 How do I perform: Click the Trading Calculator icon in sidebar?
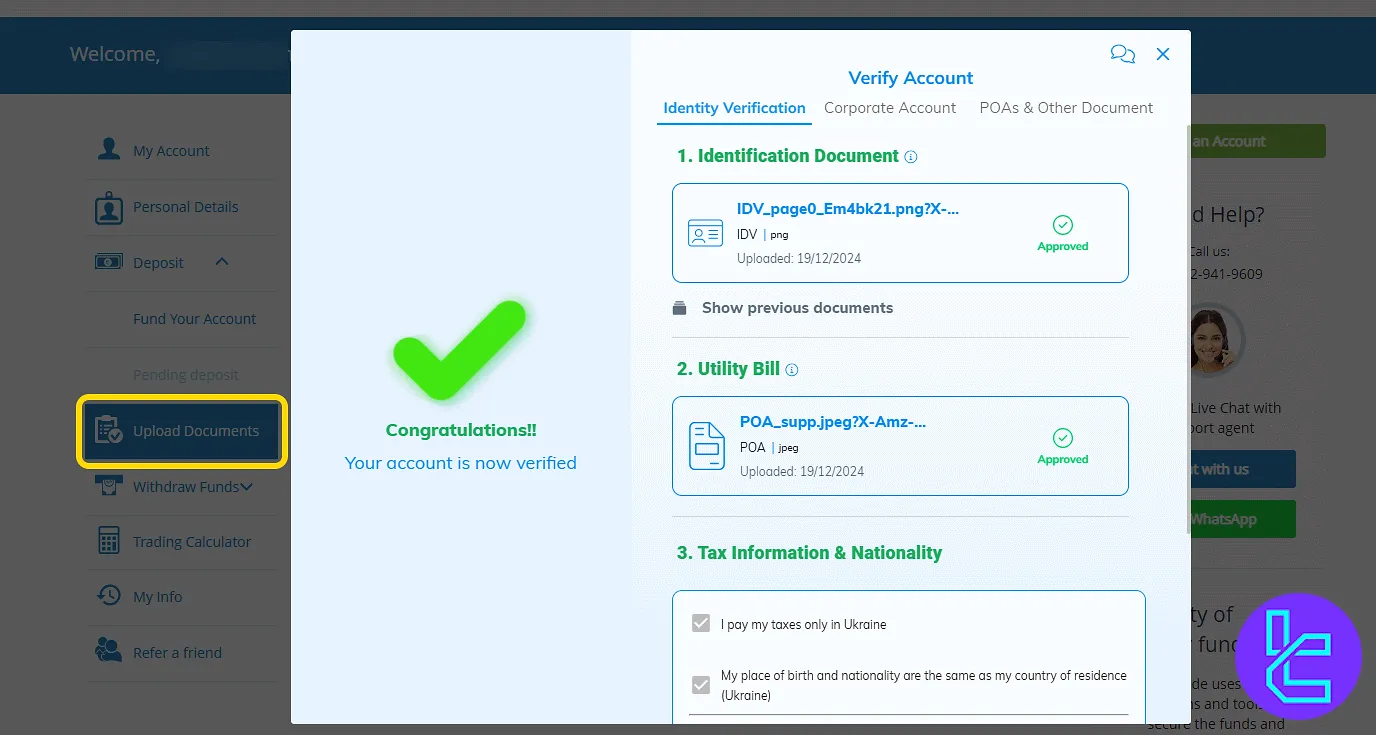click(x=108, y=541)
